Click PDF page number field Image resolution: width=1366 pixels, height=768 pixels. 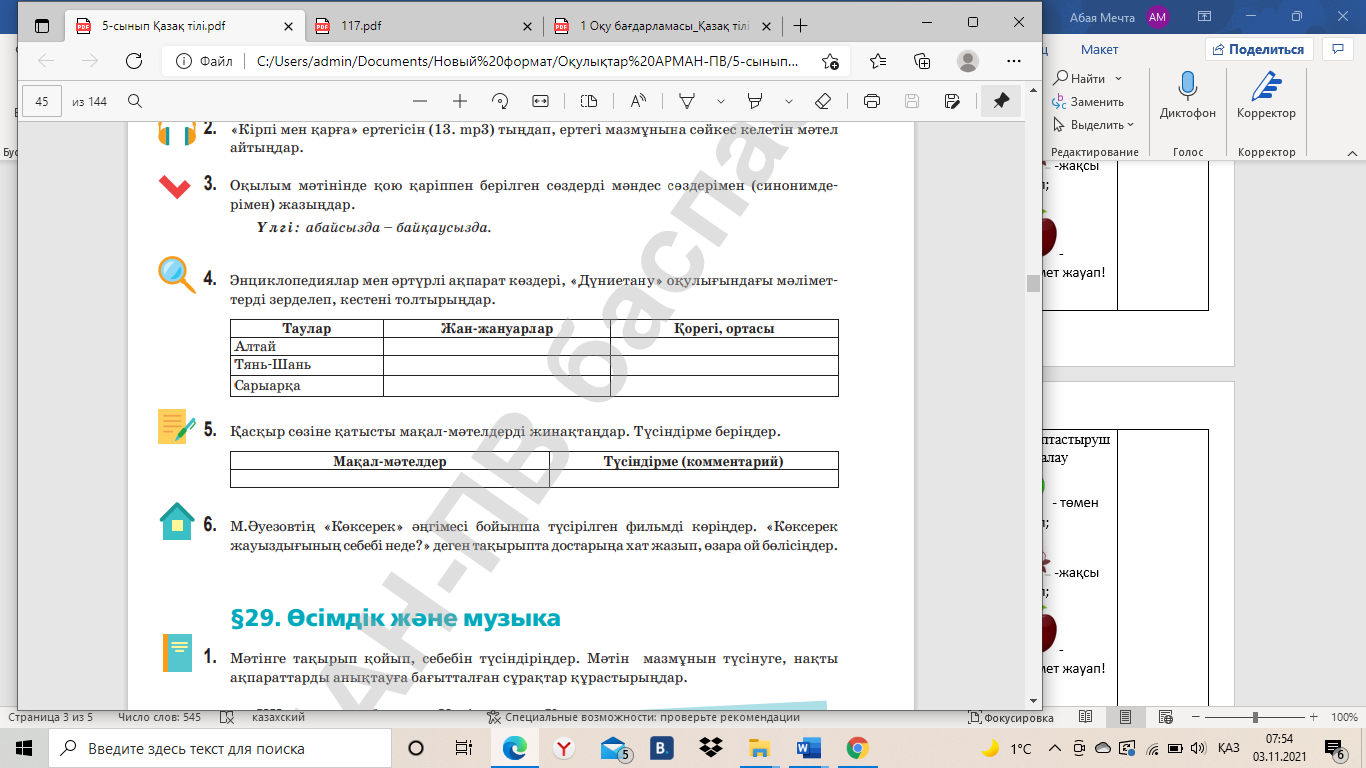pos(42,101)
